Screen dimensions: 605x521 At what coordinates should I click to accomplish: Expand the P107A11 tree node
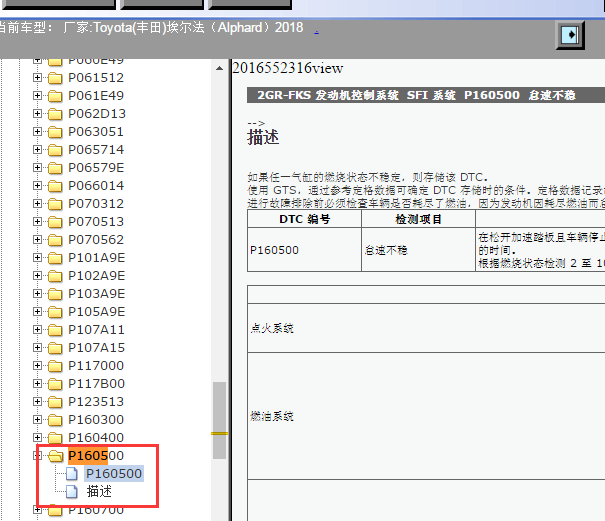[x=37, y=330]
